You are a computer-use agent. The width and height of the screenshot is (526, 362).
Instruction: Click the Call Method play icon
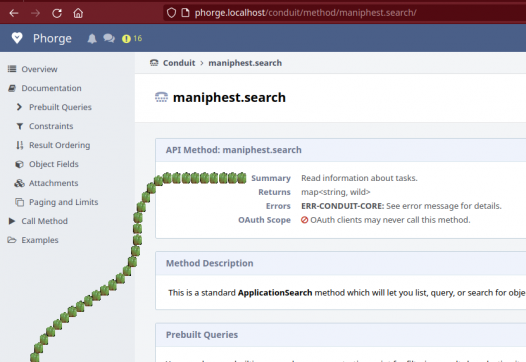point(12,221)
